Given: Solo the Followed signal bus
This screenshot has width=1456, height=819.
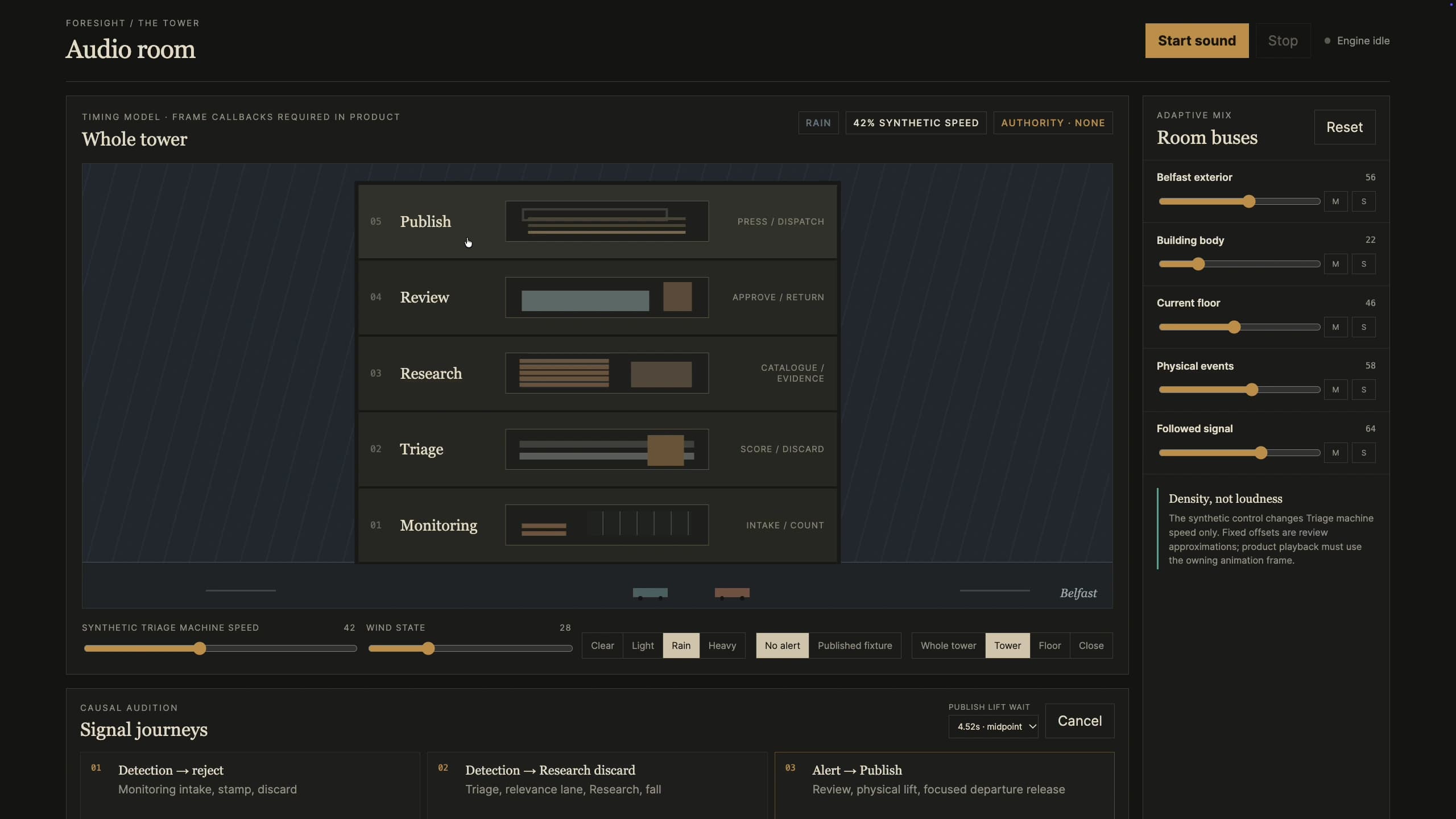Looking at the screenshot, I should click(x=1363, y=453).
